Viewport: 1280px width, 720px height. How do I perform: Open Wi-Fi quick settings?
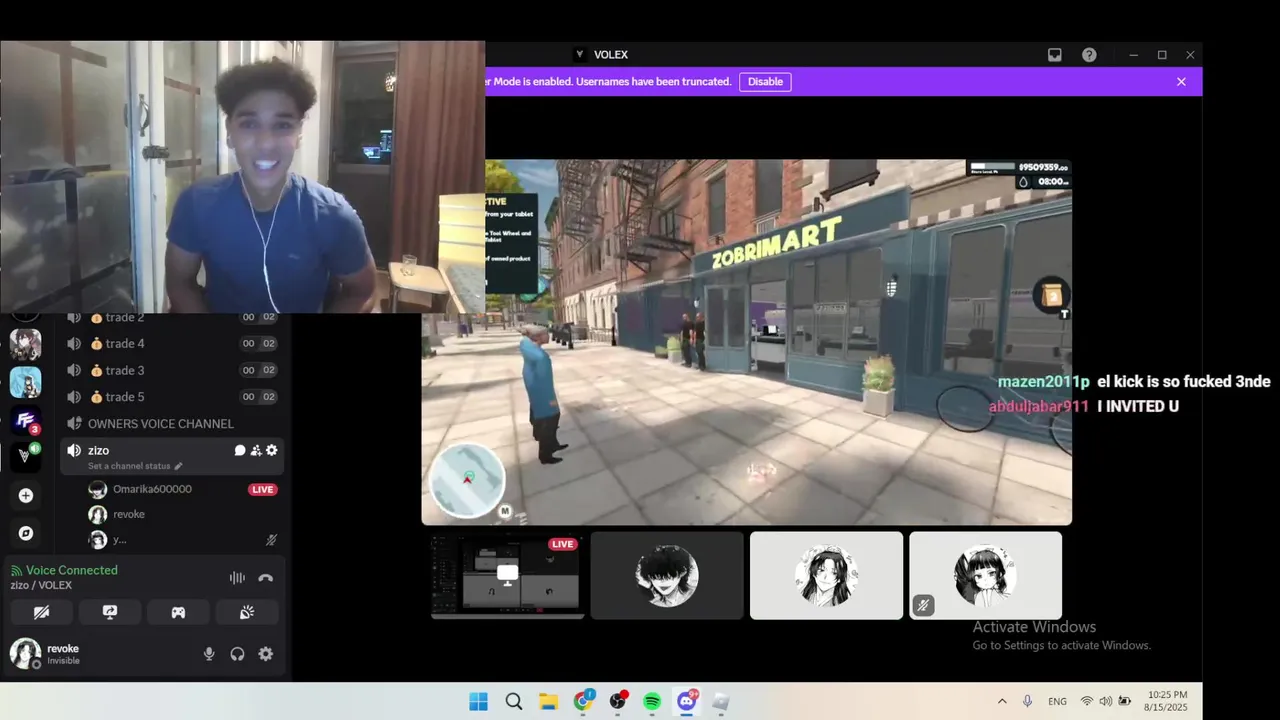click(1087, 702)
